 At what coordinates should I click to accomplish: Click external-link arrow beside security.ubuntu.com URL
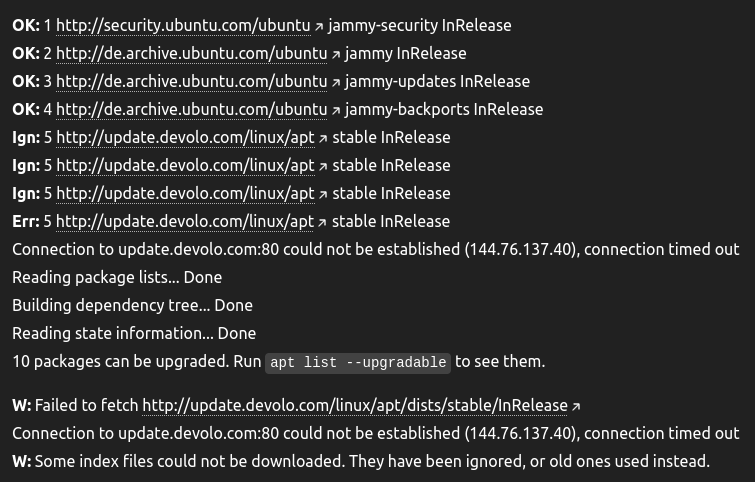pos(318,26)
